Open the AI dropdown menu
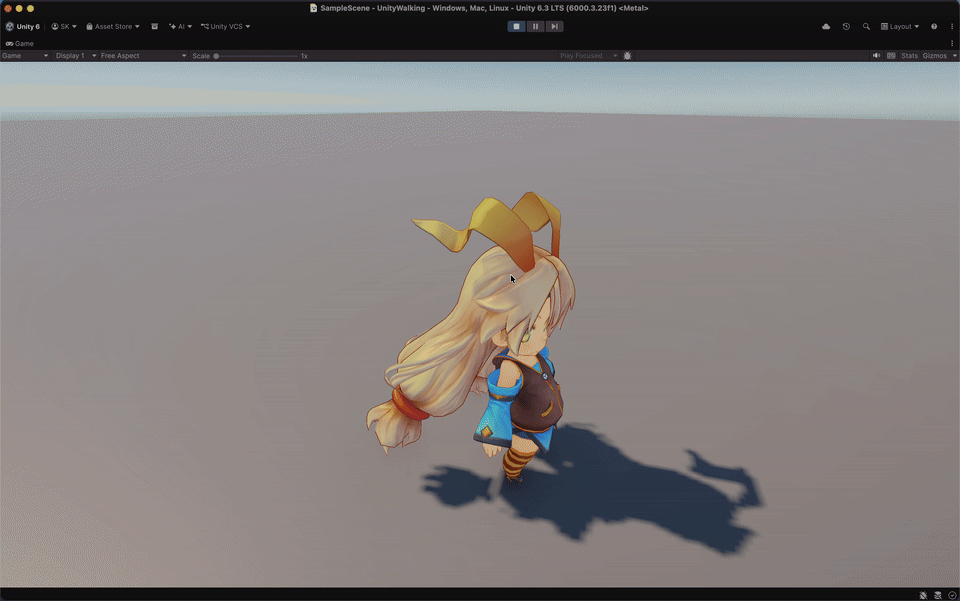Viewport: 960px width, 601px height. [181, 26]
